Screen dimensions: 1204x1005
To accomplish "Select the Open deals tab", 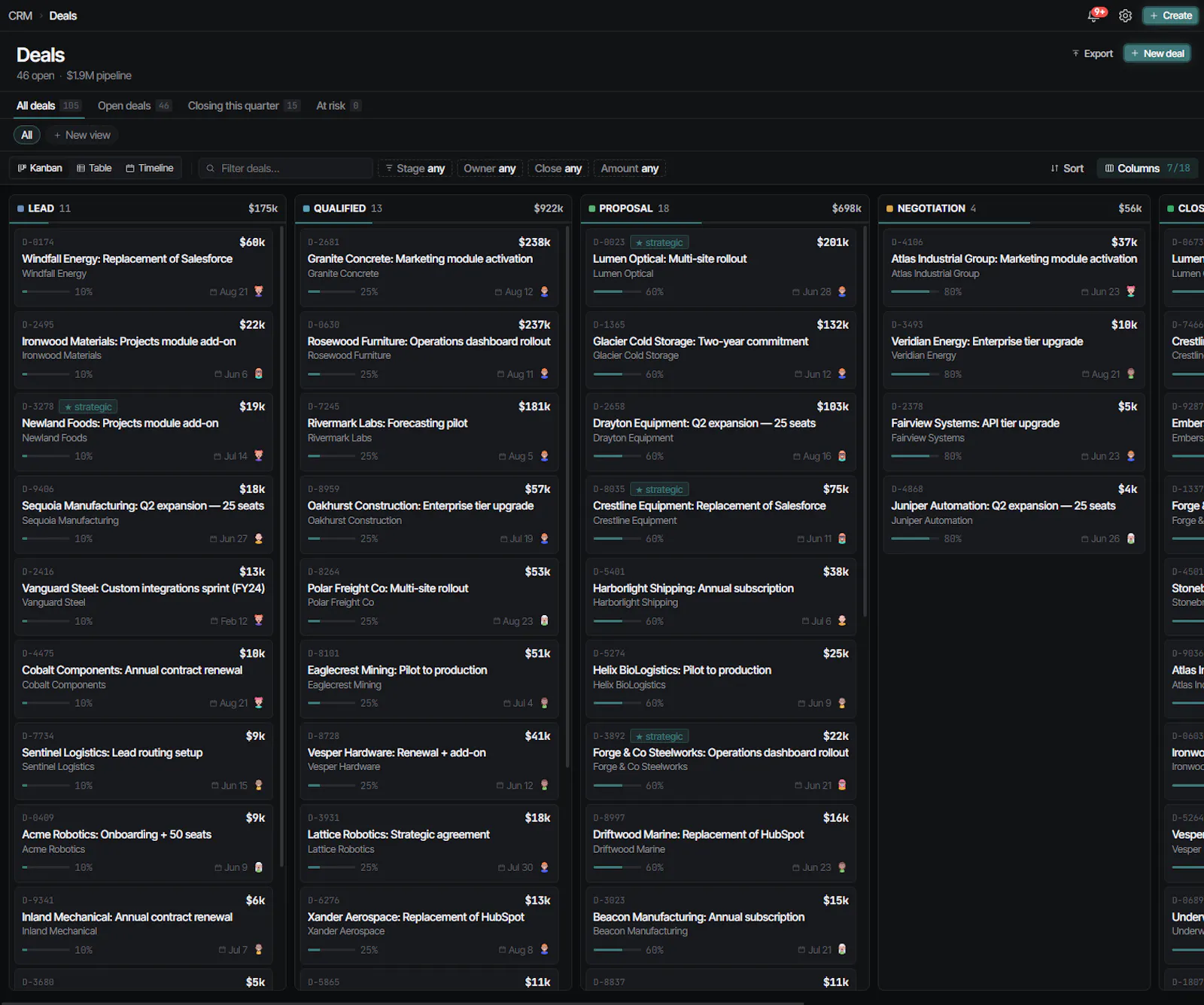I will (135, 105).
